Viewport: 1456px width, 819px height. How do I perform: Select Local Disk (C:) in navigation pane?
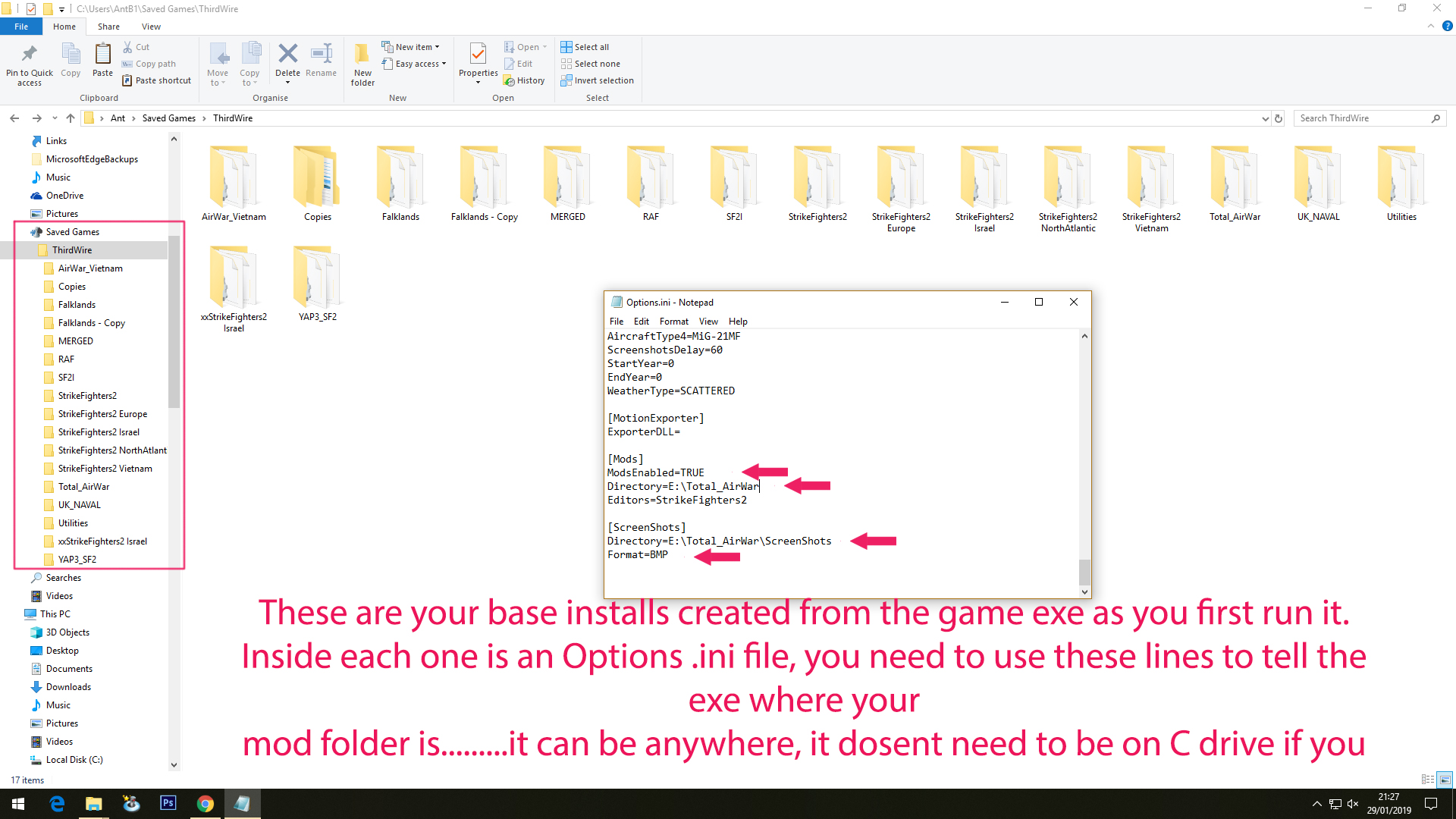pyautogui.click(x=74, y=760)
